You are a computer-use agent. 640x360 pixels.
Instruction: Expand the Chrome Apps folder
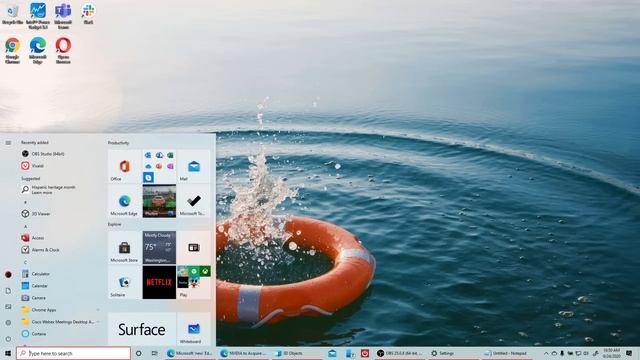[x=60, y=310]
